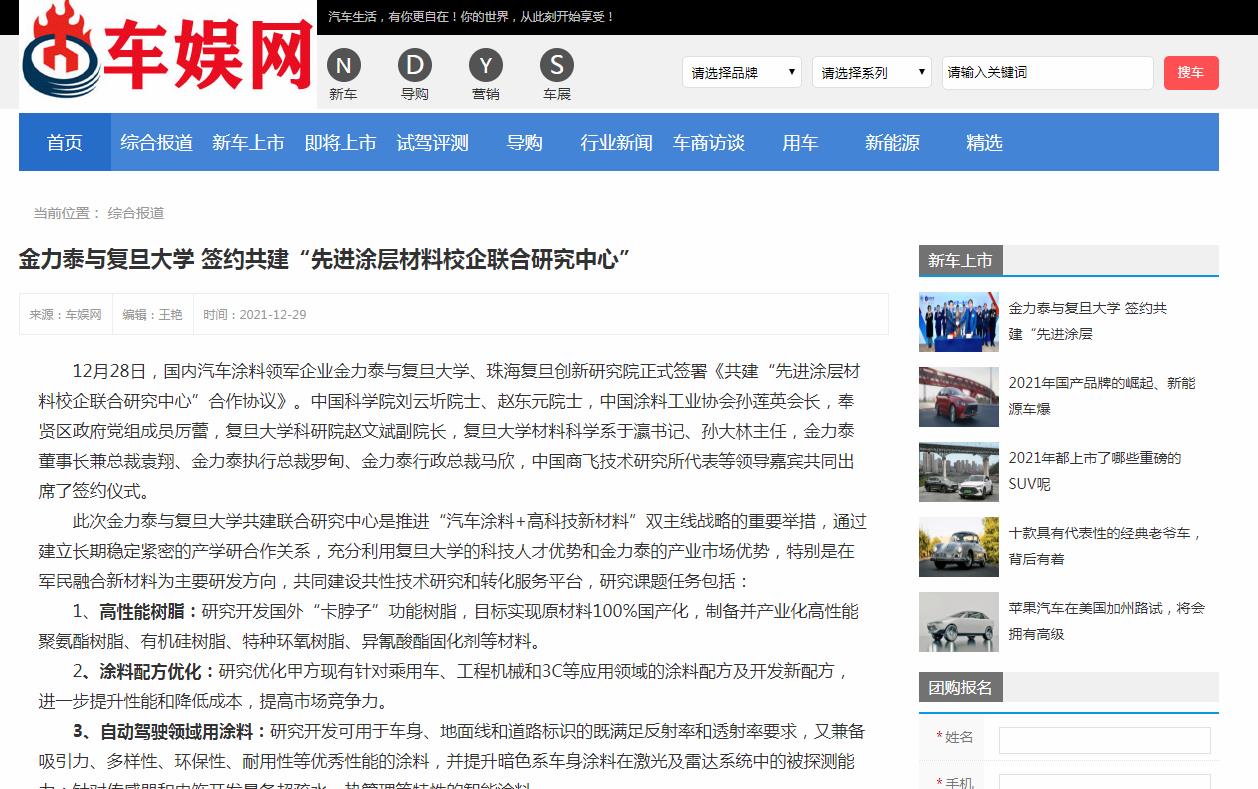Click the 车娱网 site logo
This screenshot has height=789, width=1258.
[x=168, y=54]
